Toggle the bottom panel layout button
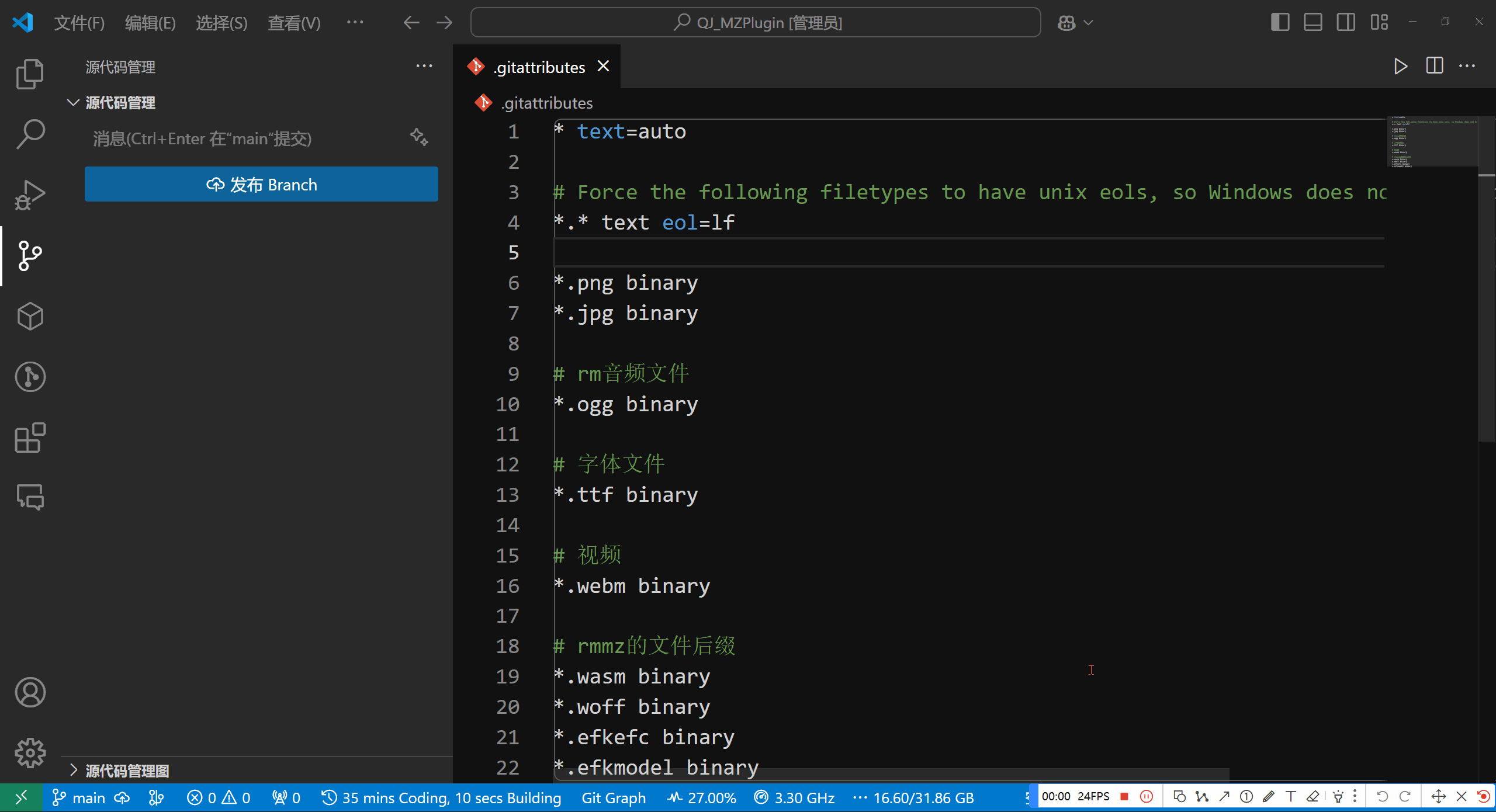This screenshot has height=812, width=1496. point(1313,23)
